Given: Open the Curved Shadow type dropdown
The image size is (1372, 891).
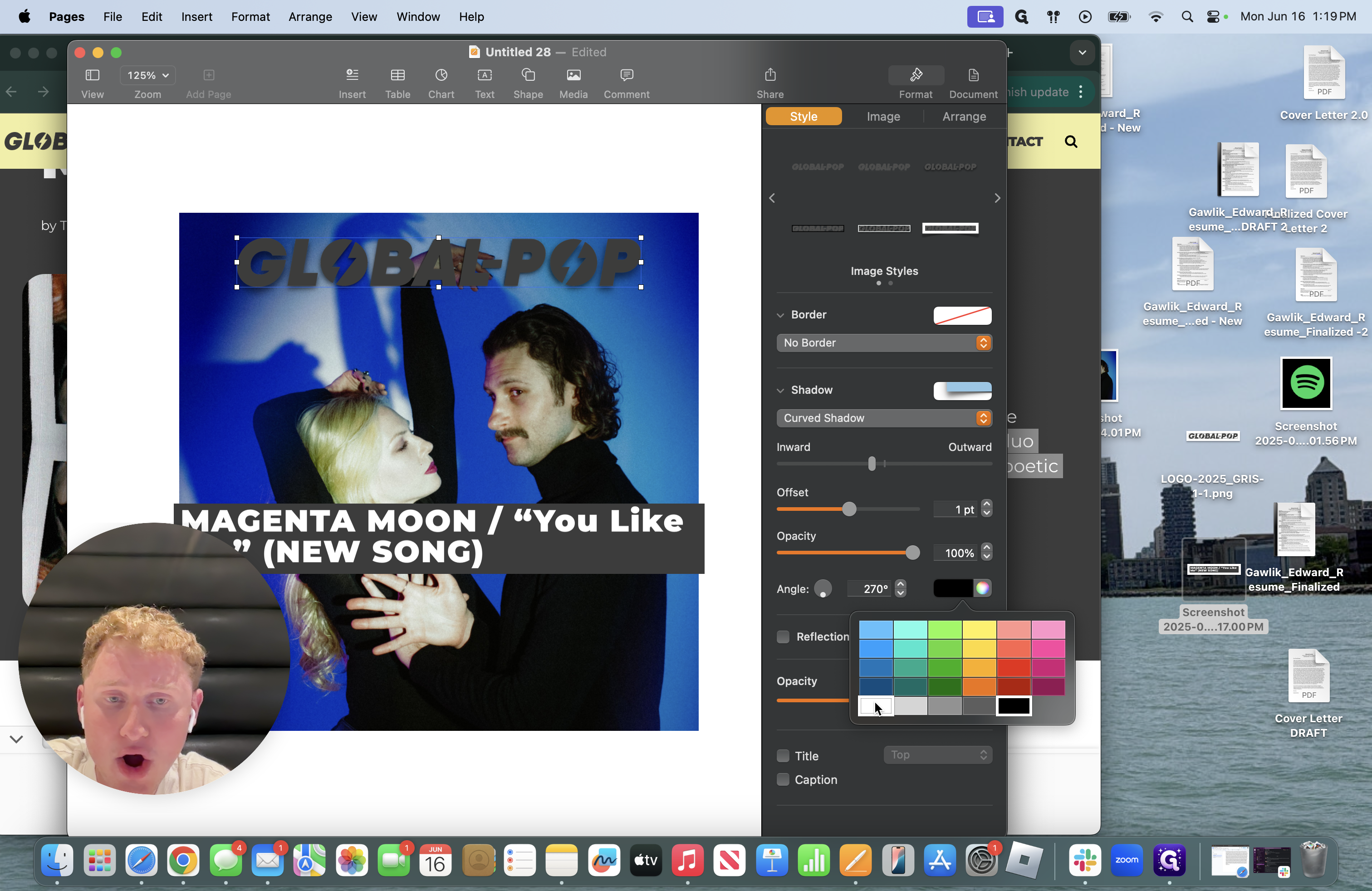Looking at the screenshot, I should [884, 418].
